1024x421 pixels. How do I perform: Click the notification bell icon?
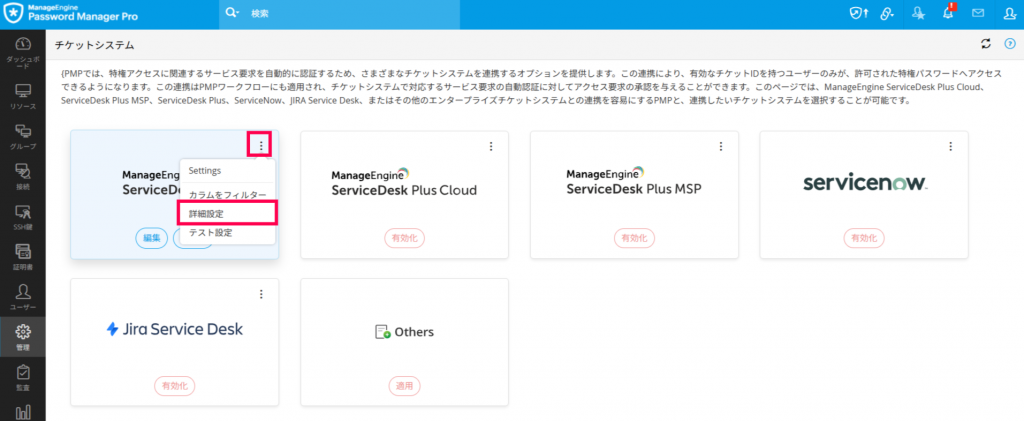click(948, 13)
